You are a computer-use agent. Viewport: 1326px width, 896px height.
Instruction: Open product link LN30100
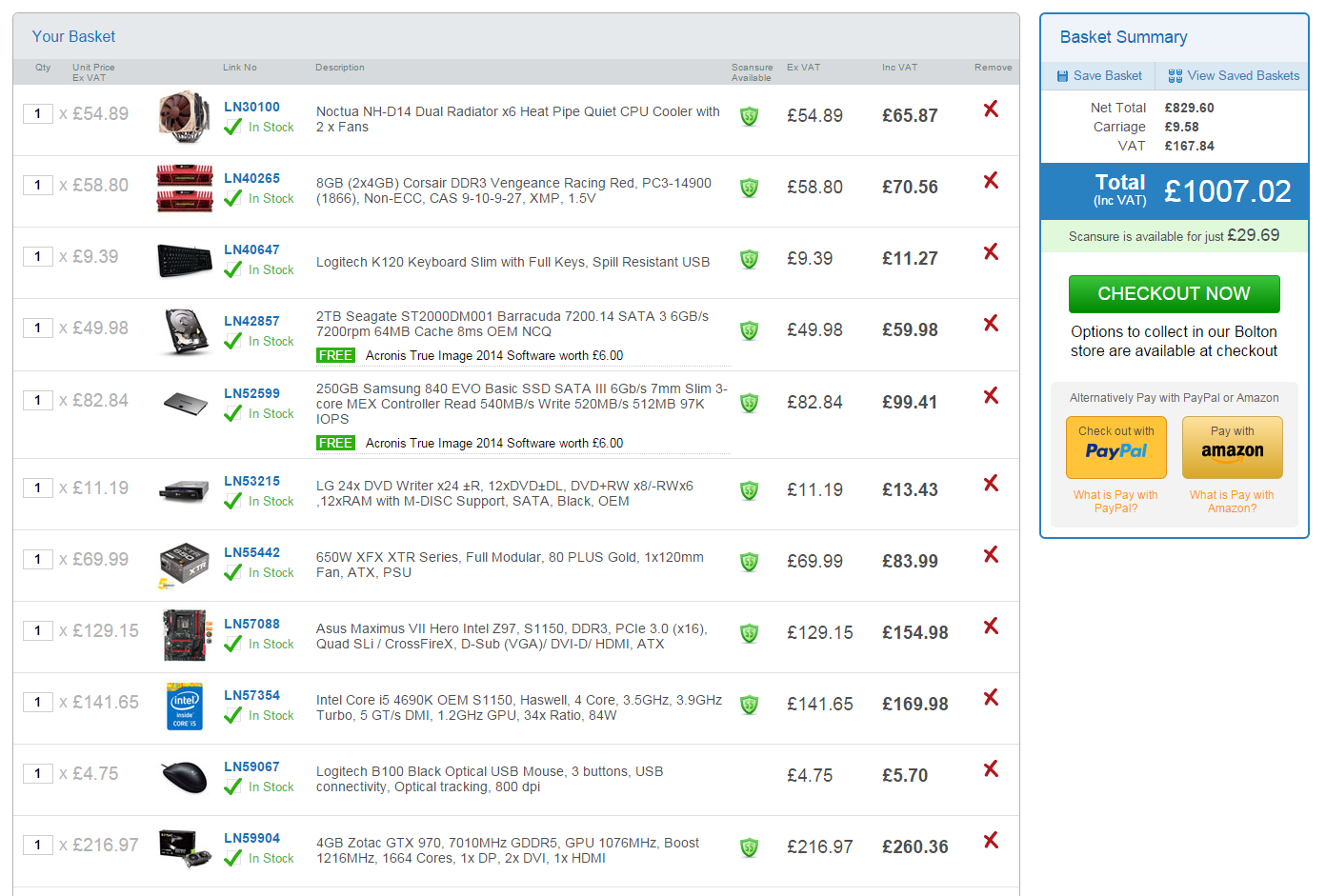[x=252, y=108]
